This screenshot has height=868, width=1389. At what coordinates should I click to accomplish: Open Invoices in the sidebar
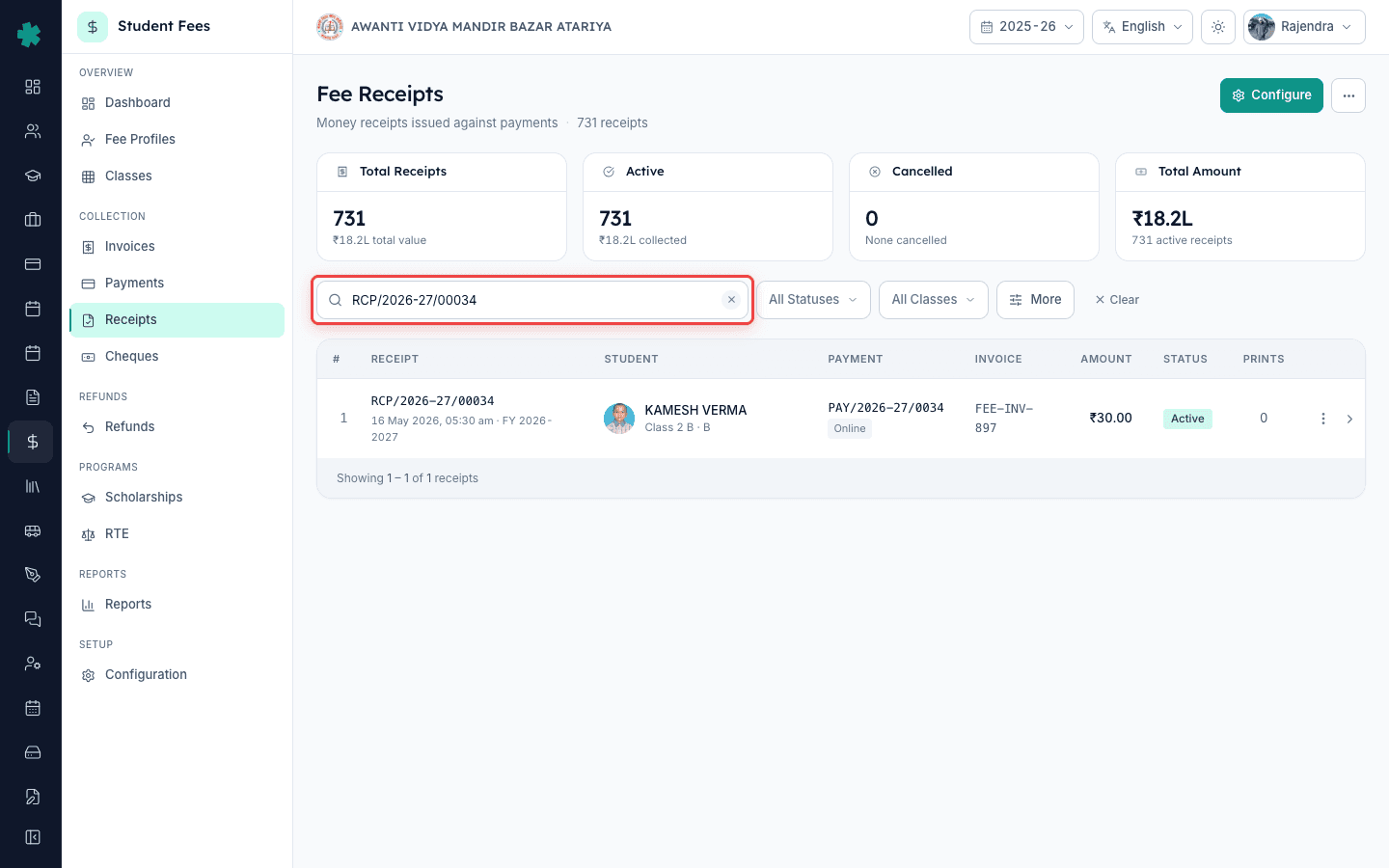pos(177,247)
